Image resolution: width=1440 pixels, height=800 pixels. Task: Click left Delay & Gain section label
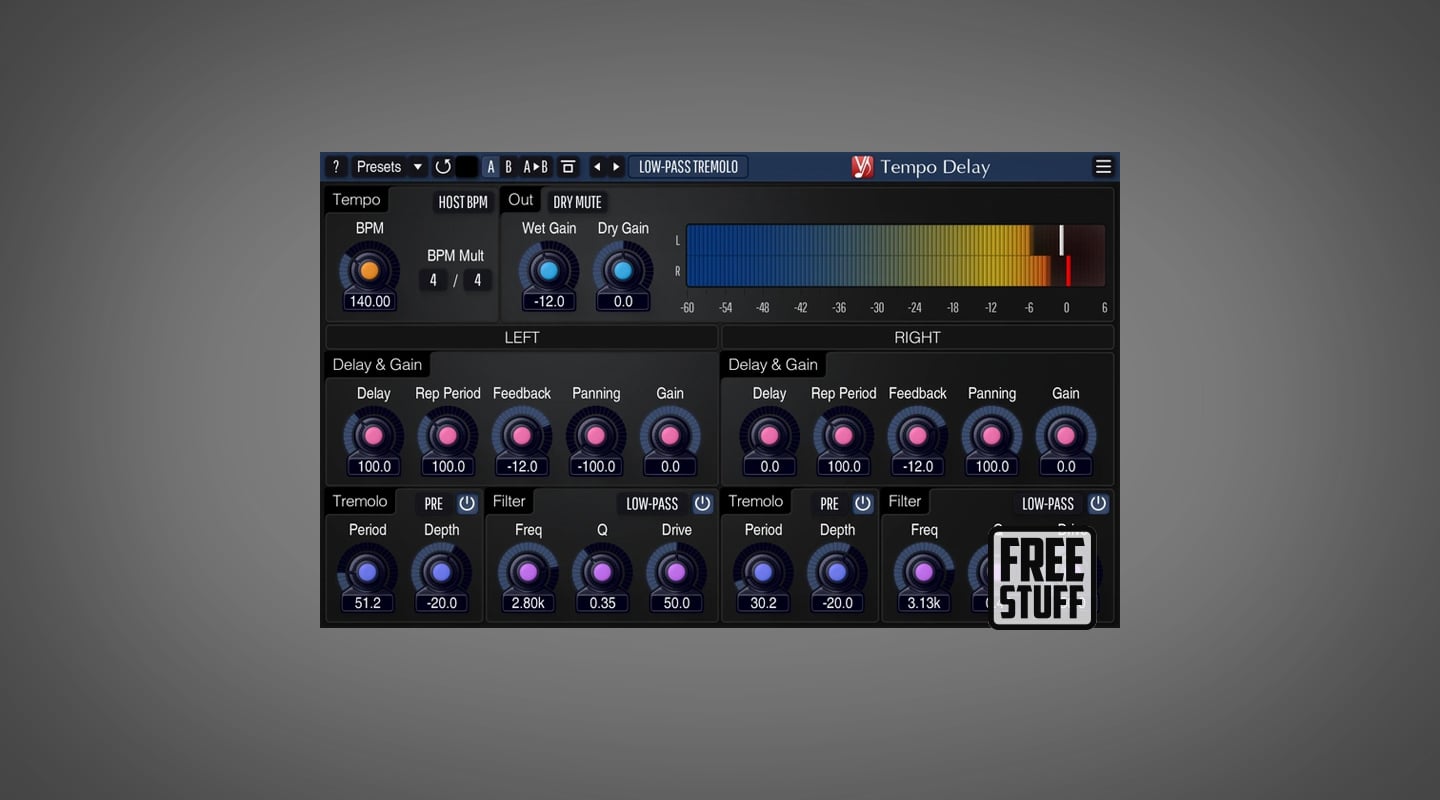point(377,365)
